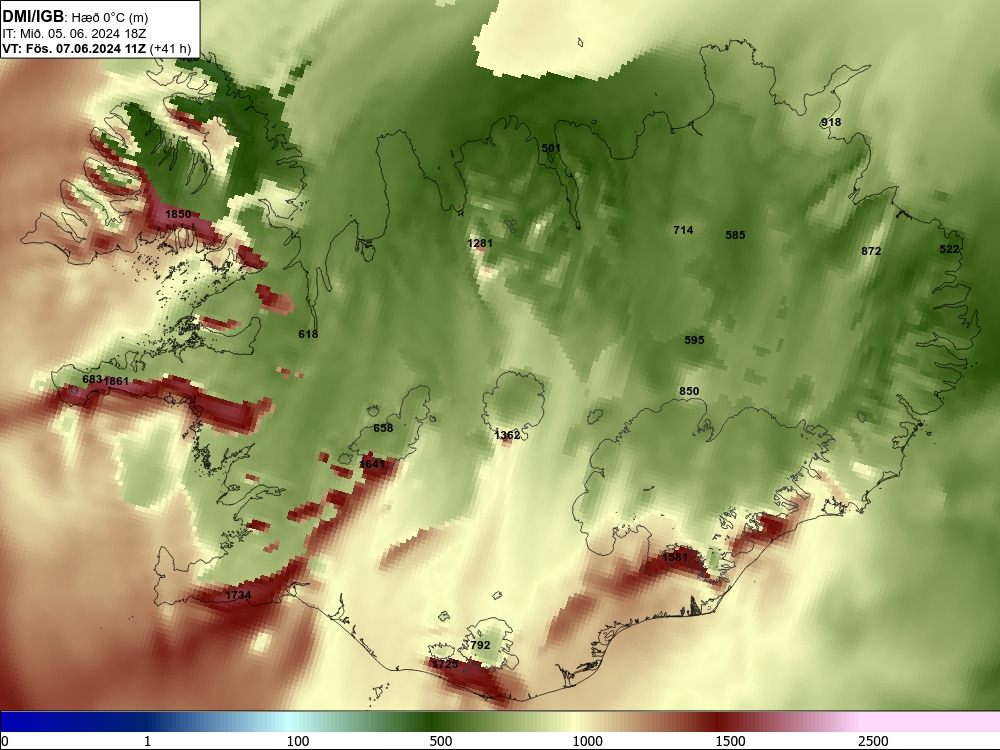Click the 595 height label
This screenshot has width=1000, height=750.
695,340
